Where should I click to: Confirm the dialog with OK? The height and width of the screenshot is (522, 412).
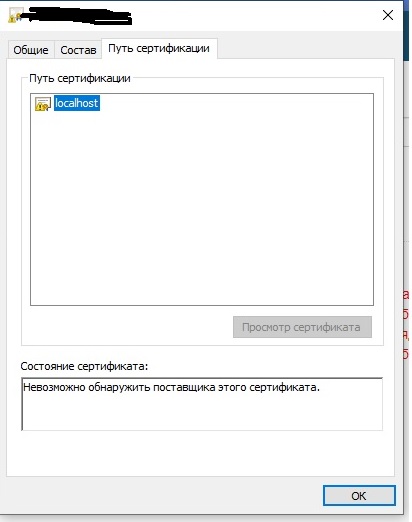[x=359, y=496]
